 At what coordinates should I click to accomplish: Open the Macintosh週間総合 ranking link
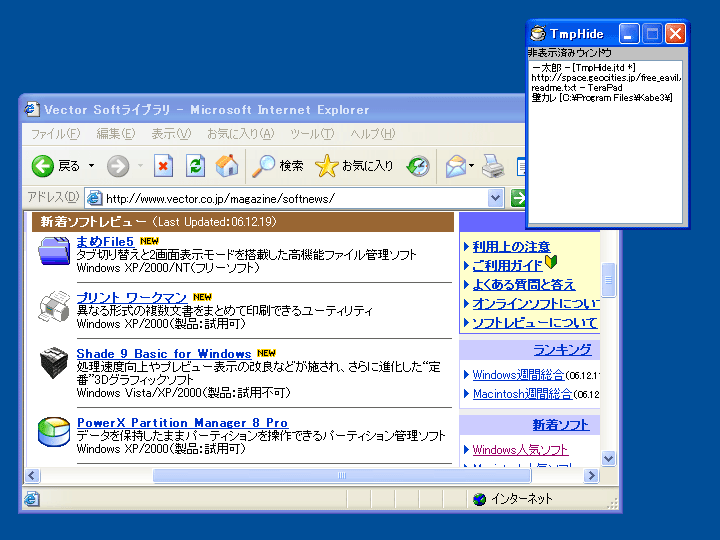523,394
